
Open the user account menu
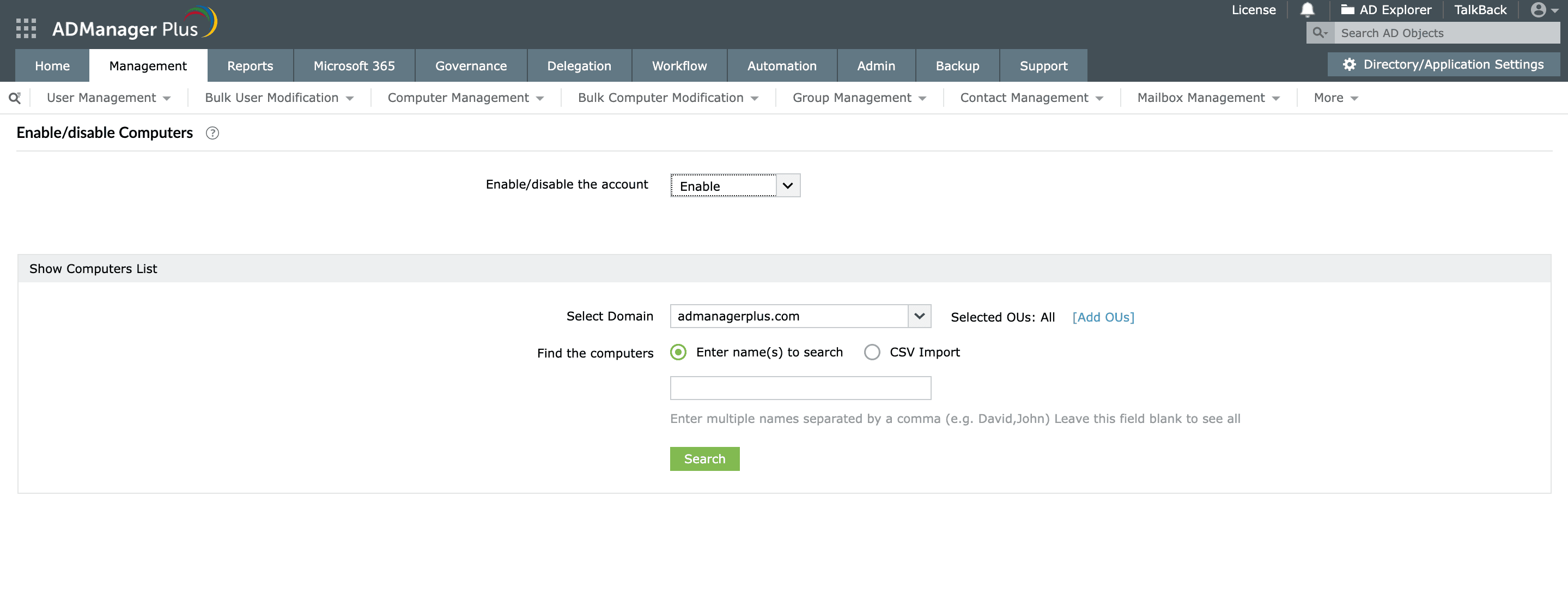1539,10
